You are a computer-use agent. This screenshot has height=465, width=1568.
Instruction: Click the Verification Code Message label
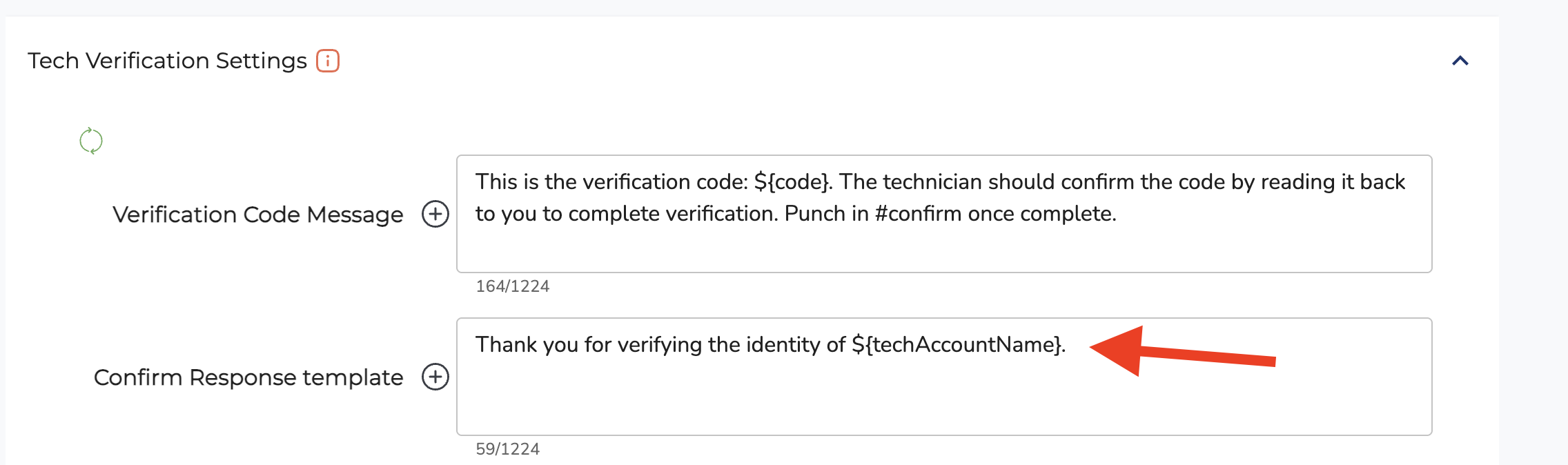point(257,215)
